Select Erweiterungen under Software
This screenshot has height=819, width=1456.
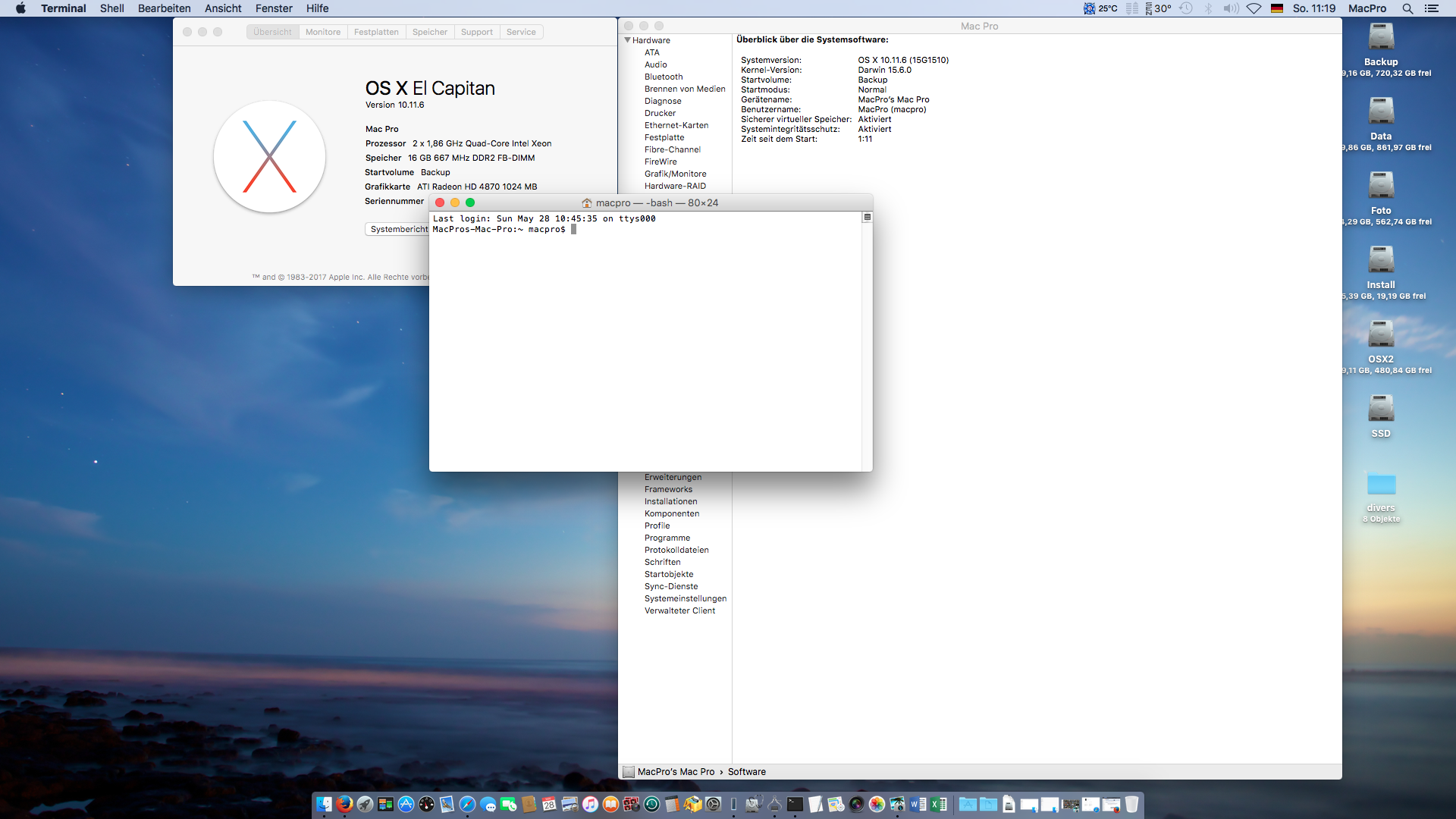[673, 477]
